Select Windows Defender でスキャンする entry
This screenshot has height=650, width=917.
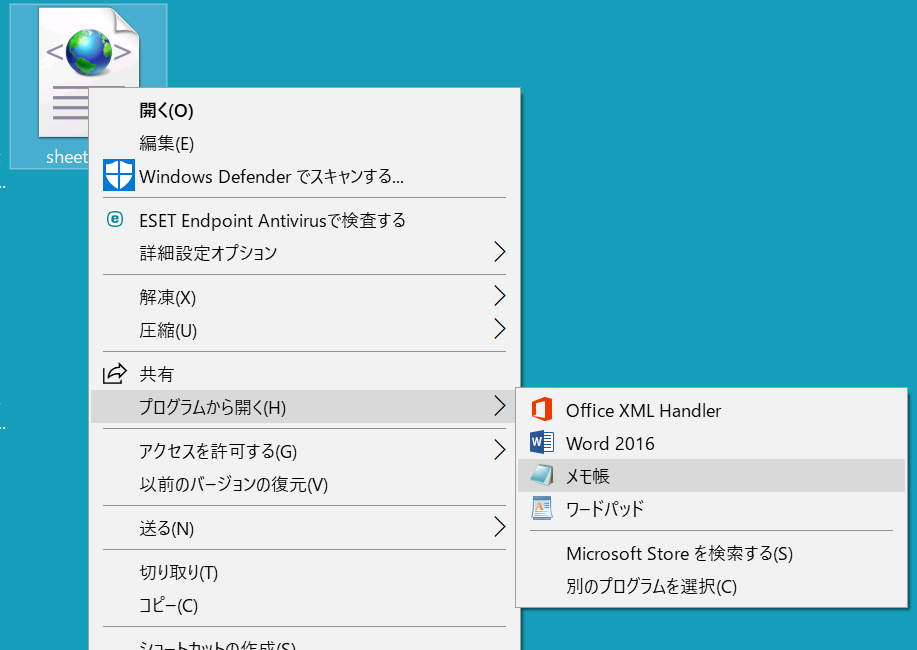(304, 176)
